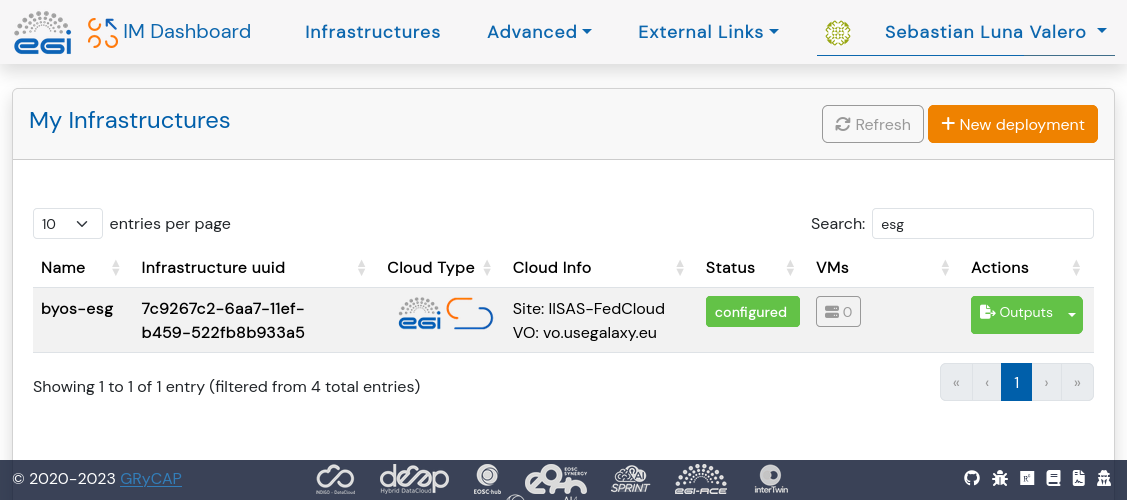This screenshot has height=500, width=1127.
Task: Click the Search input field
Action: [x=982, y=224]
